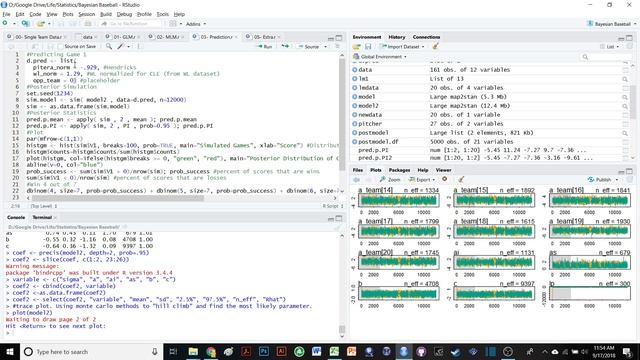640x360 pixels.
Task: Click the New File green plus icon
Action: [5, 24]
